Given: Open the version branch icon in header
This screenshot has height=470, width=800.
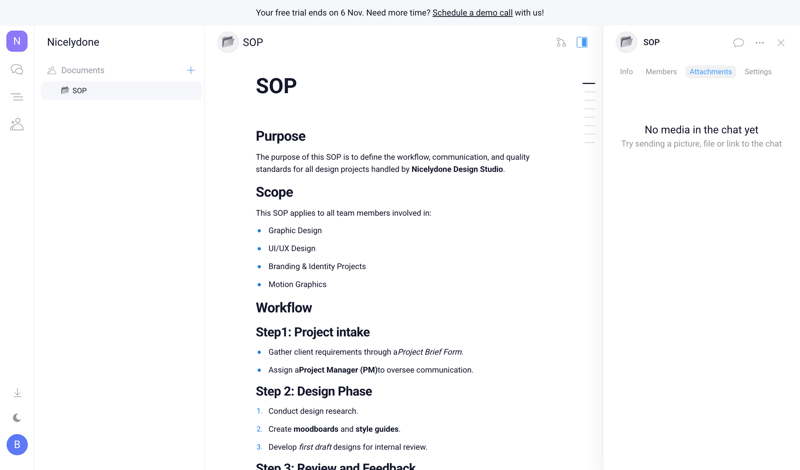Looking at the screenshot, I should (x=561, y=43).
